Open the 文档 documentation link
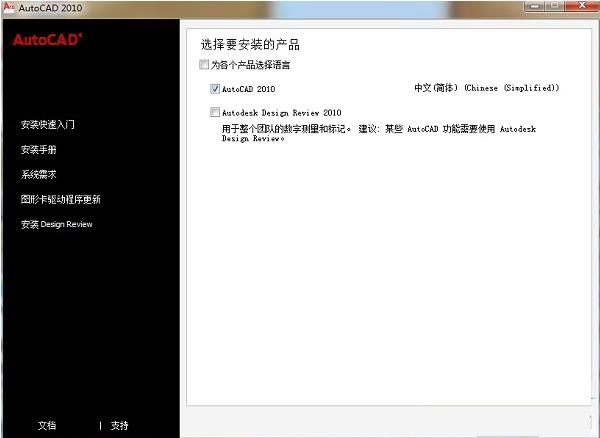 pos(47,425)
